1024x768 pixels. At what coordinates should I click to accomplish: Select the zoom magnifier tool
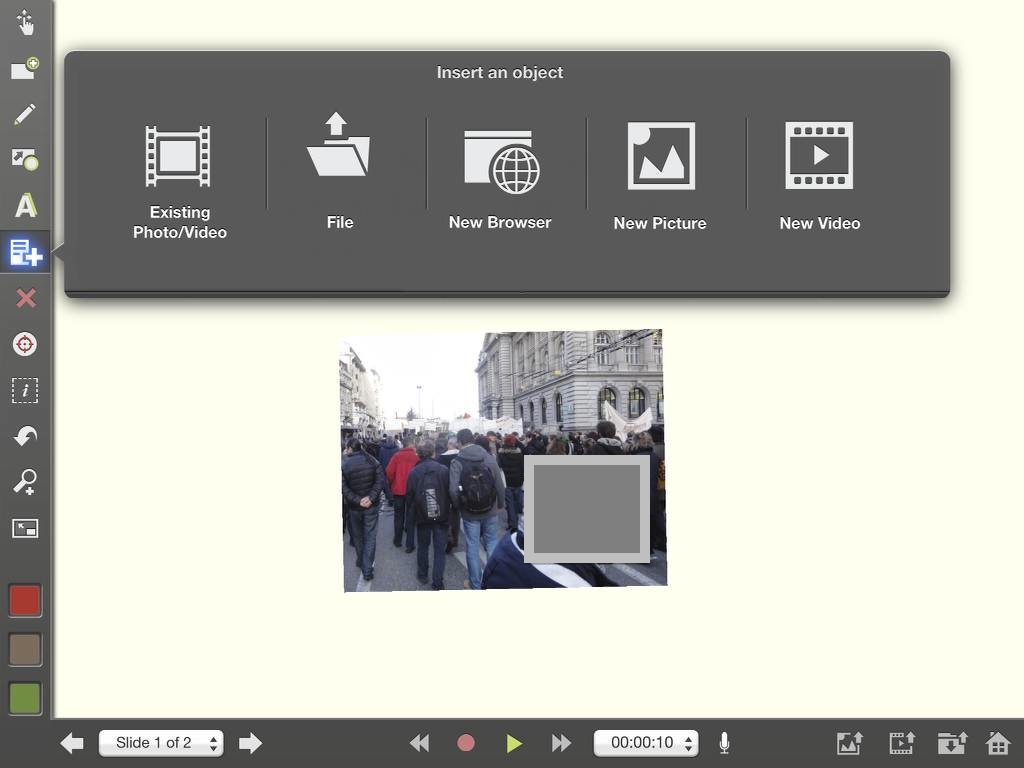25,482
